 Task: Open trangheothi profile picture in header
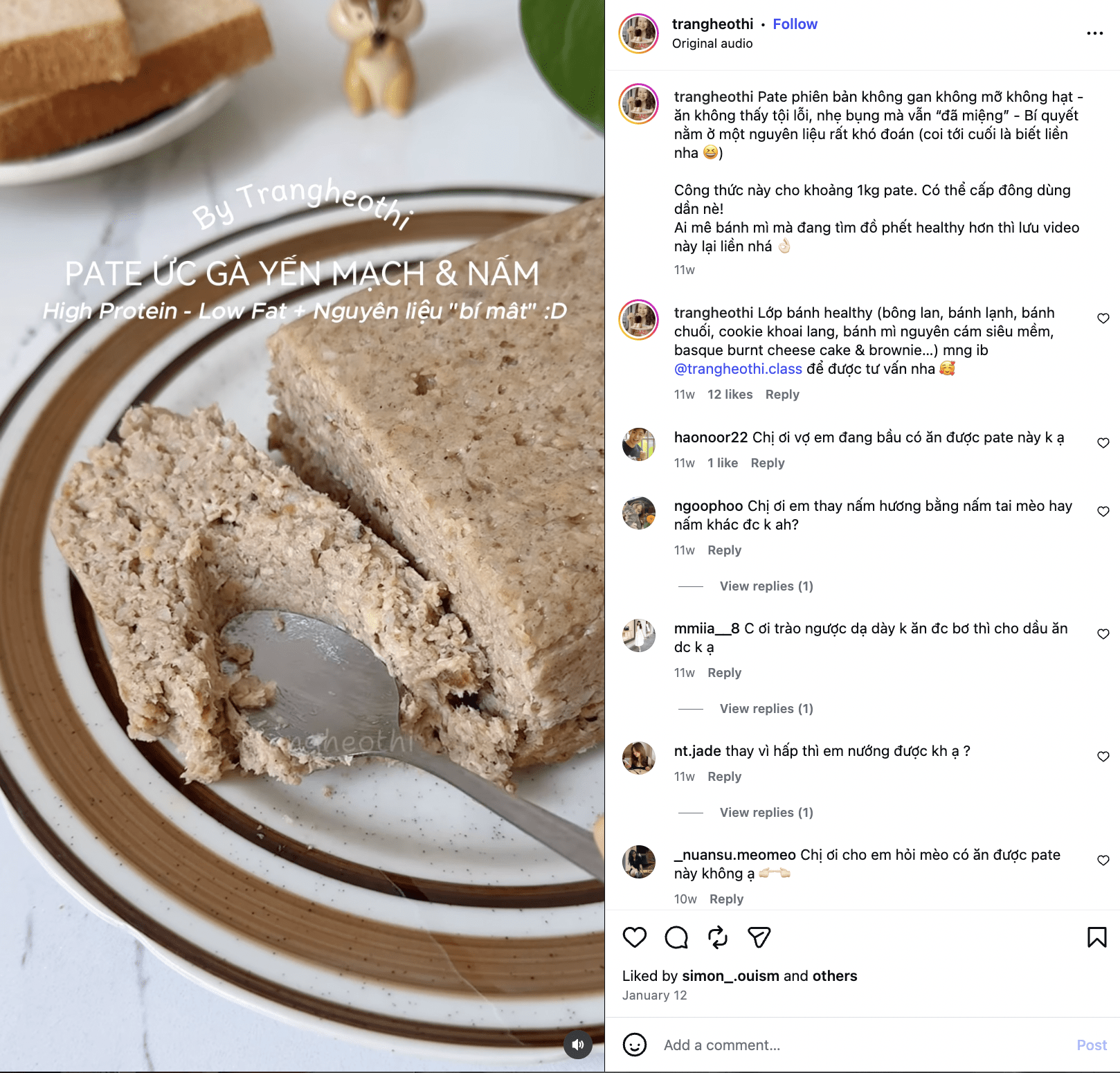638,33
